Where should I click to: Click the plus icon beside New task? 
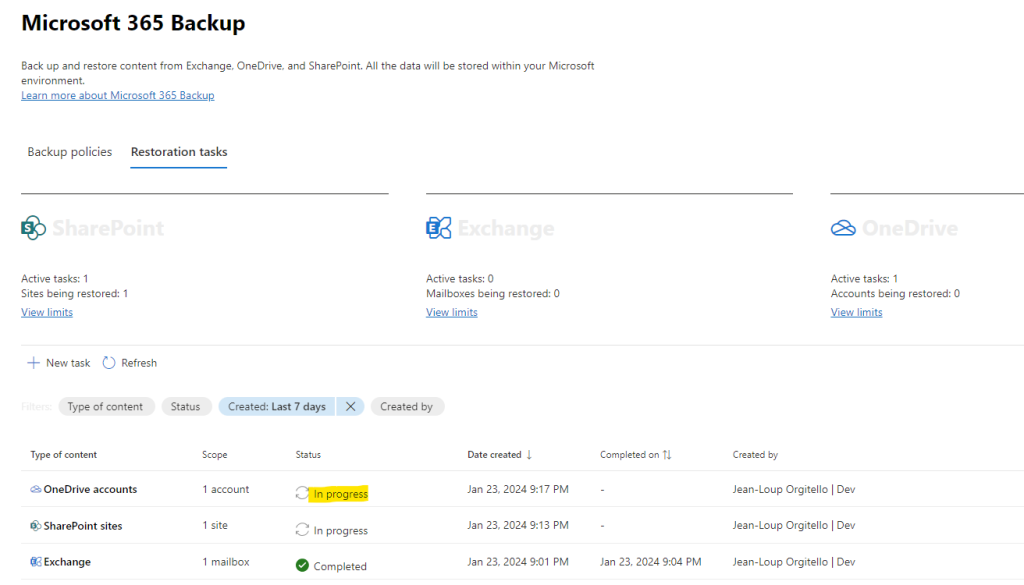[x=33, y=363]
